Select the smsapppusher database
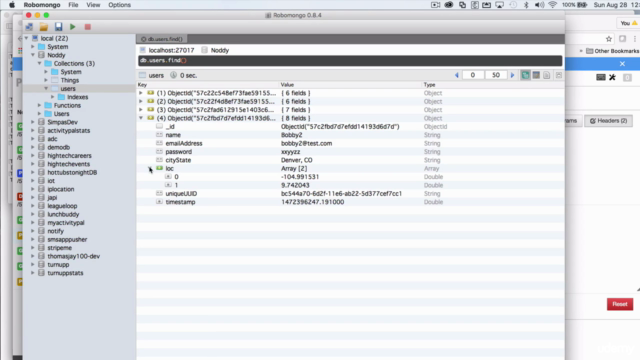The height and width of the screenshot is (360, 640). click(x=67, y=239)
